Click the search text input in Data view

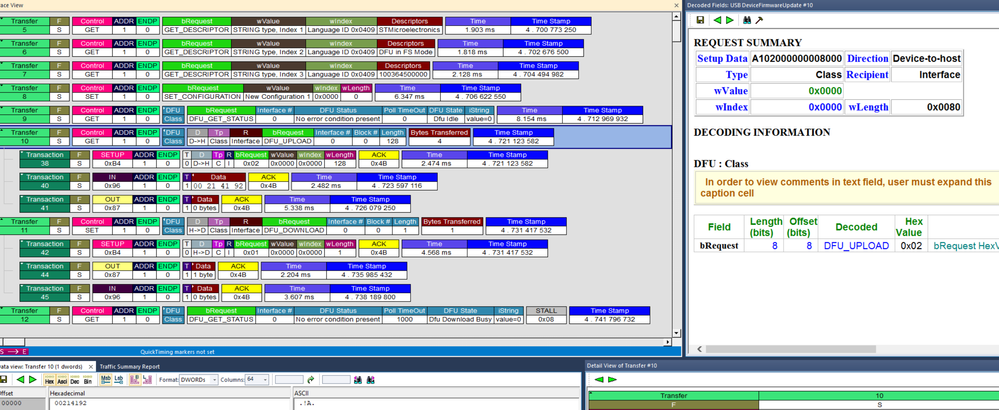[336, 379]
